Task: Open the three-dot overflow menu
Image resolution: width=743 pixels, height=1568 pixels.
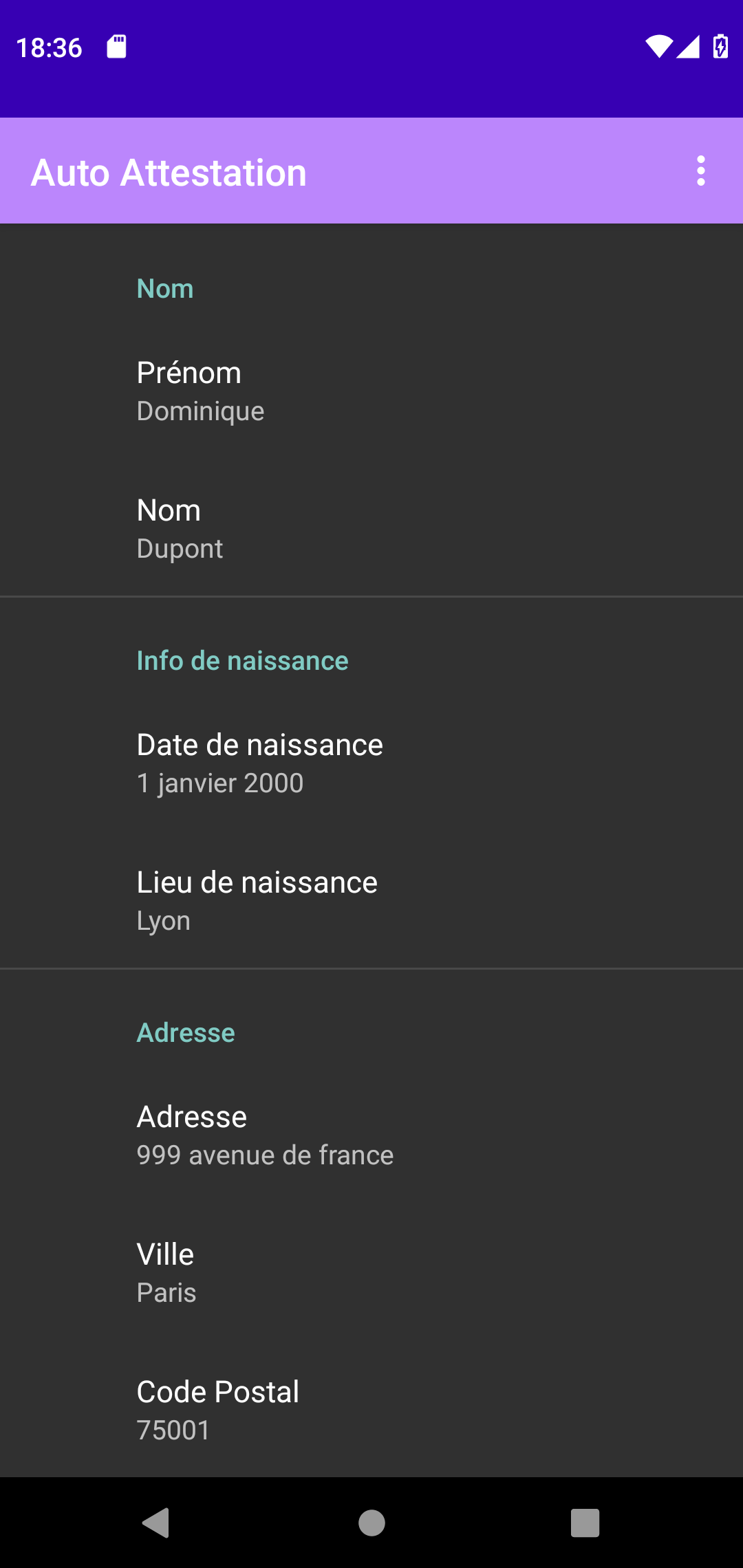Action: tap(700, 171)
